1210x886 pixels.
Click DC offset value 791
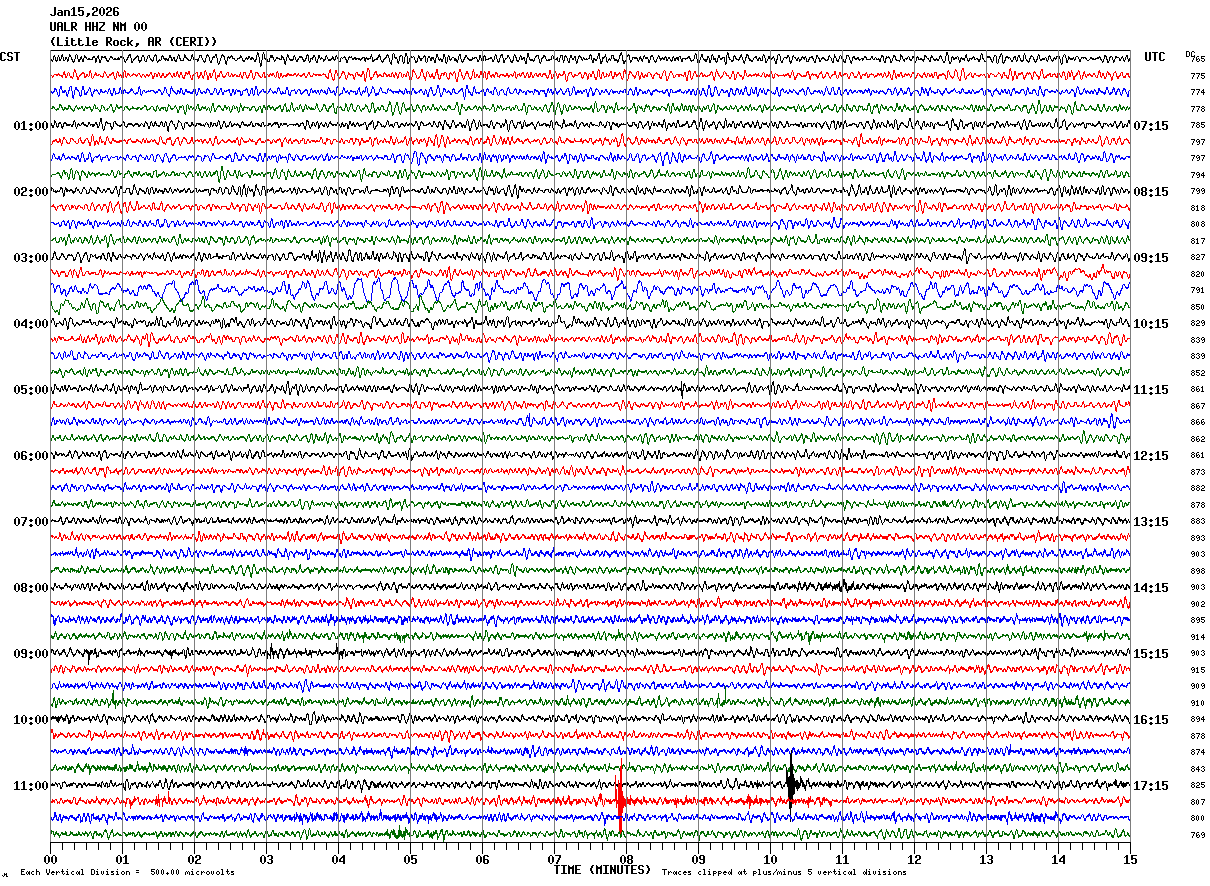pos(1198,291)
